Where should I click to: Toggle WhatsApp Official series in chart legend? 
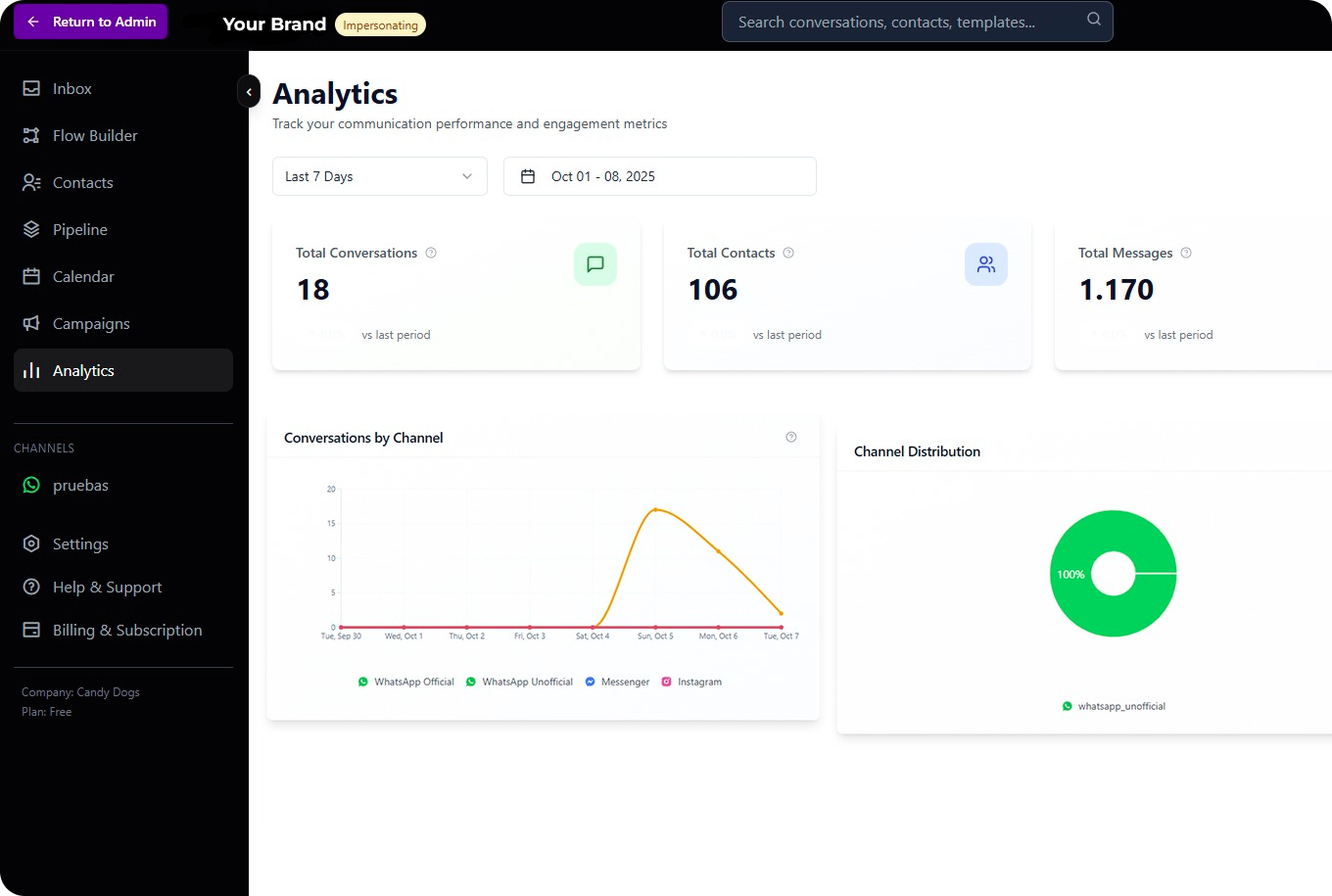(x=406, y=682)
